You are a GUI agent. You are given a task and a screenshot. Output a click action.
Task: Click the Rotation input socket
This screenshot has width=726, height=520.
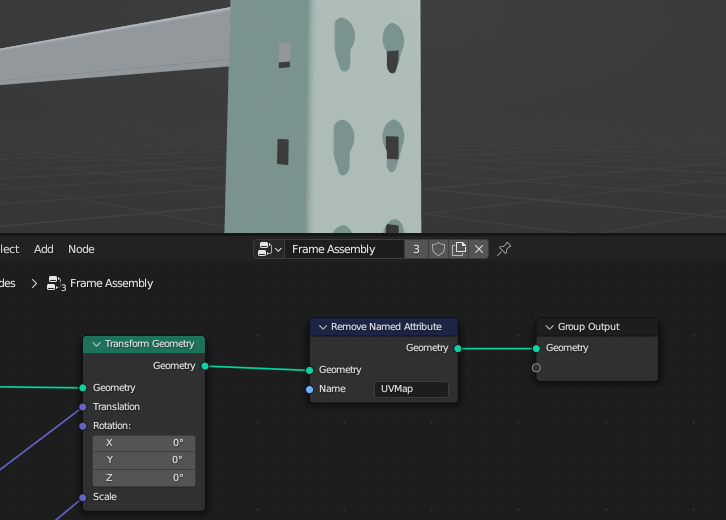83,426
